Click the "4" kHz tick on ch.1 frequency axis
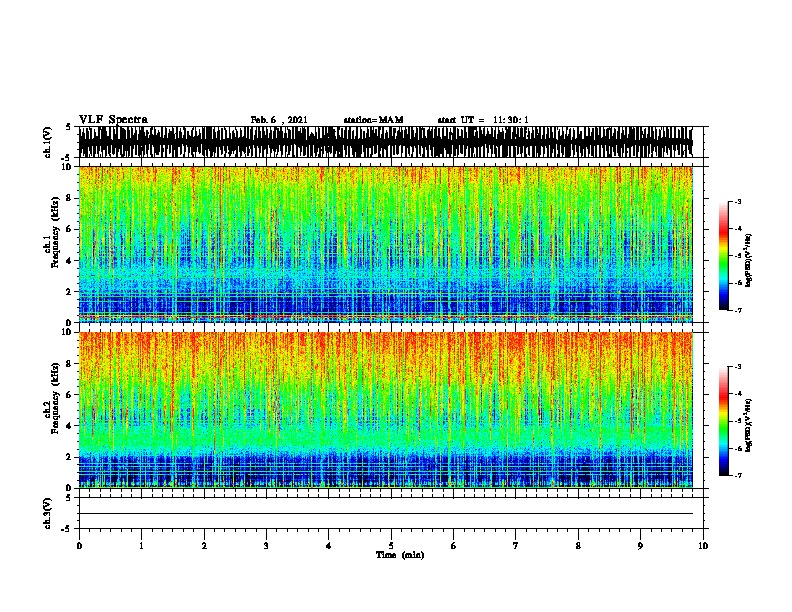The height and width of the screenshot is (612, 792). [x=69, y=261]
